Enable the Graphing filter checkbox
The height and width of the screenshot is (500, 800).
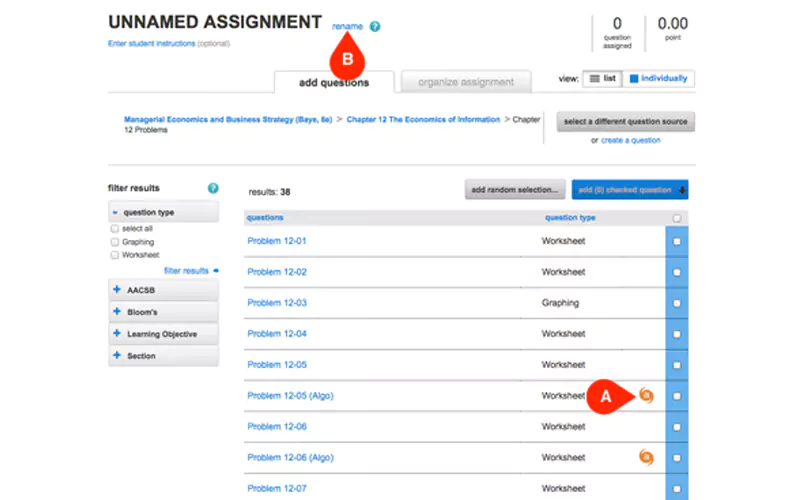point(115,242)
